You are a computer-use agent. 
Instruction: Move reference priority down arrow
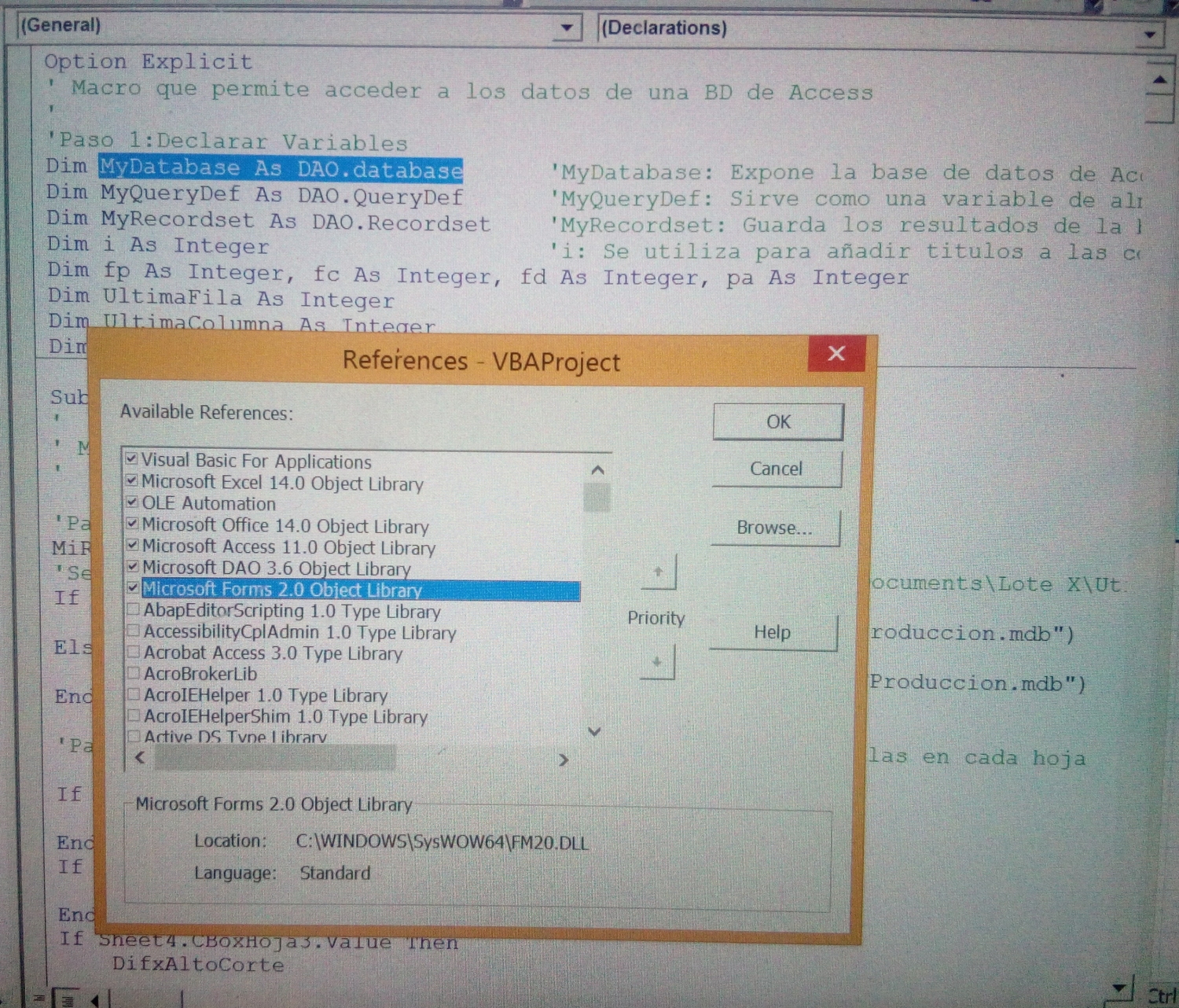pos(657,661)
